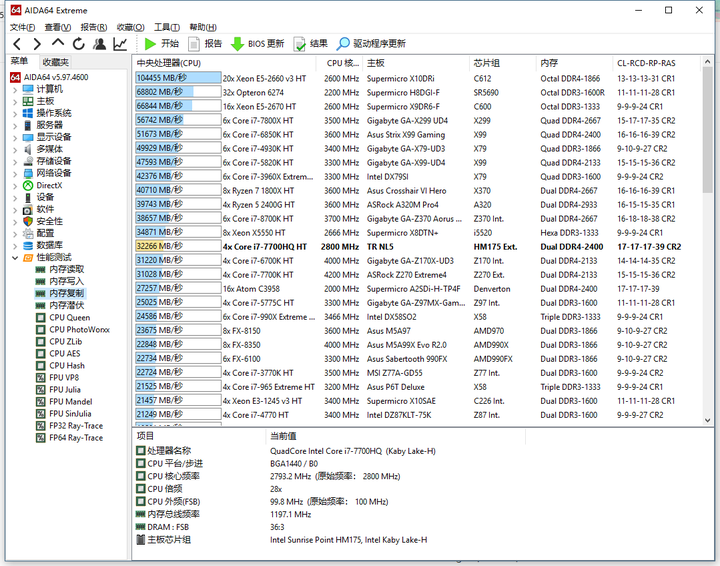
Task: Go forward with the right arrow toolbar icon
Action: tap(37, 44)
